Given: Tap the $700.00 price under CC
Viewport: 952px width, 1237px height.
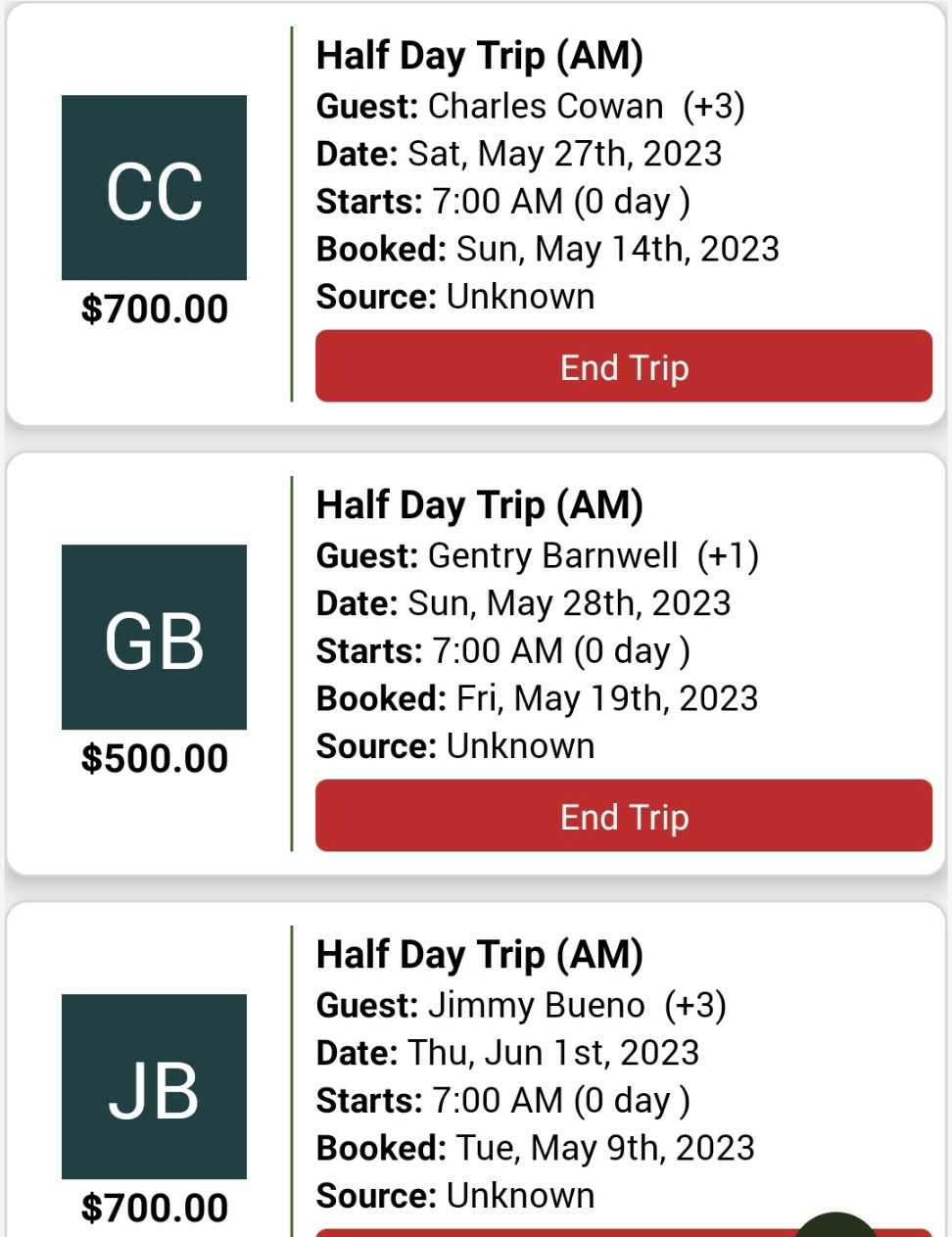Looking at the screenshot, I should tap(155, 309).
